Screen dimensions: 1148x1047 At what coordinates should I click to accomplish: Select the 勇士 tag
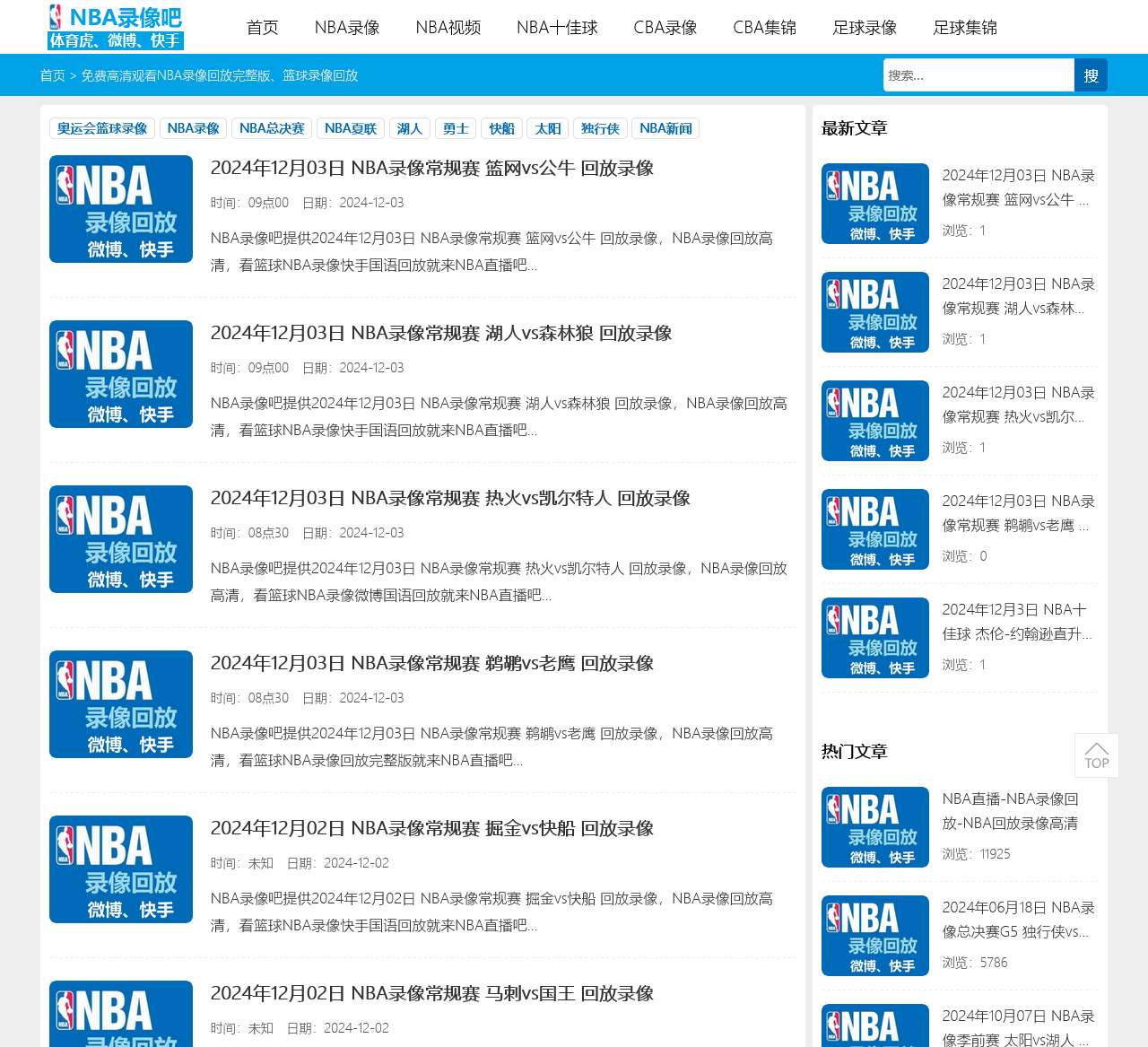click(456, 128)
